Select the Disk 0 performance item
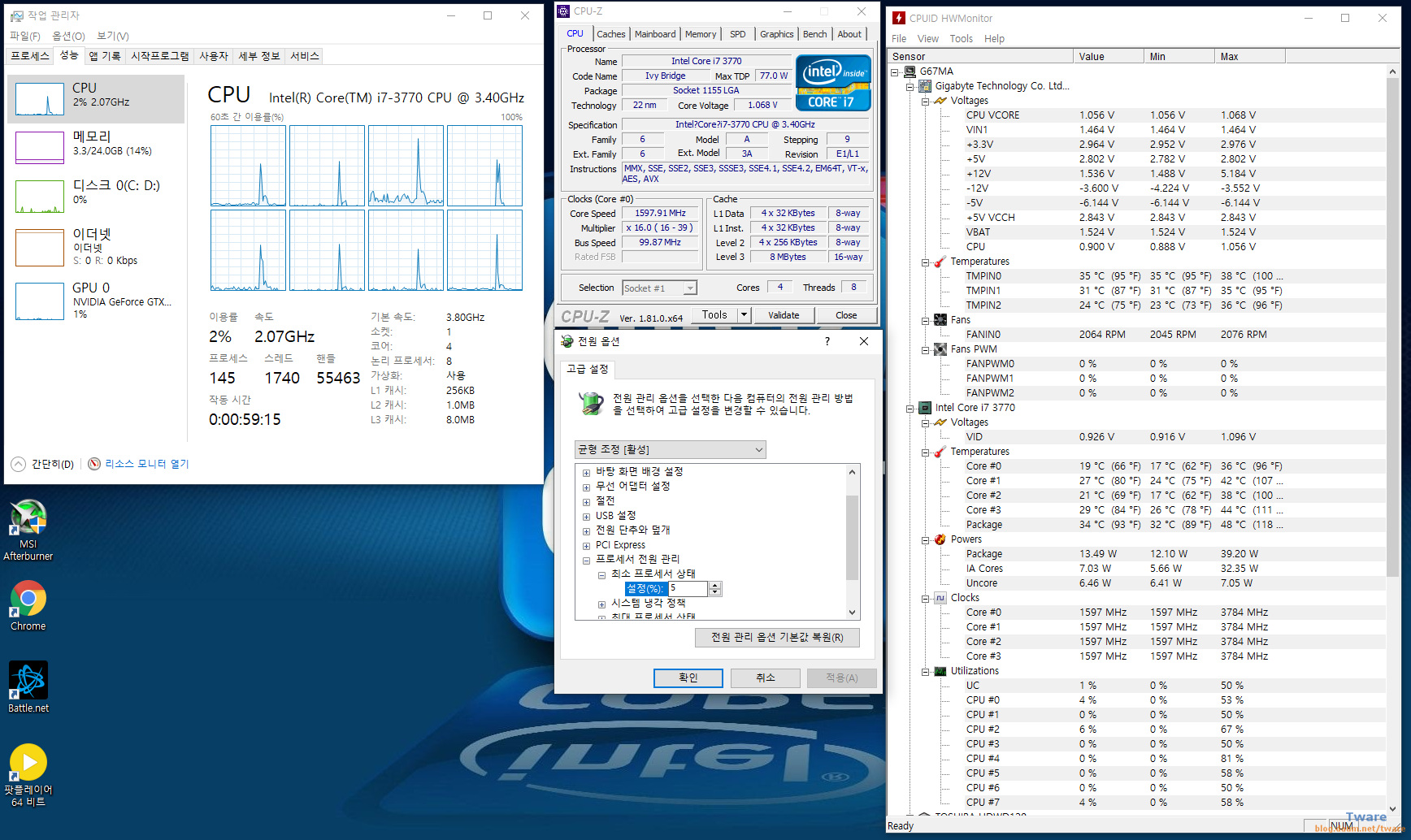The width and height of the screenshot is (1411, 840). (x=96, y=196)
